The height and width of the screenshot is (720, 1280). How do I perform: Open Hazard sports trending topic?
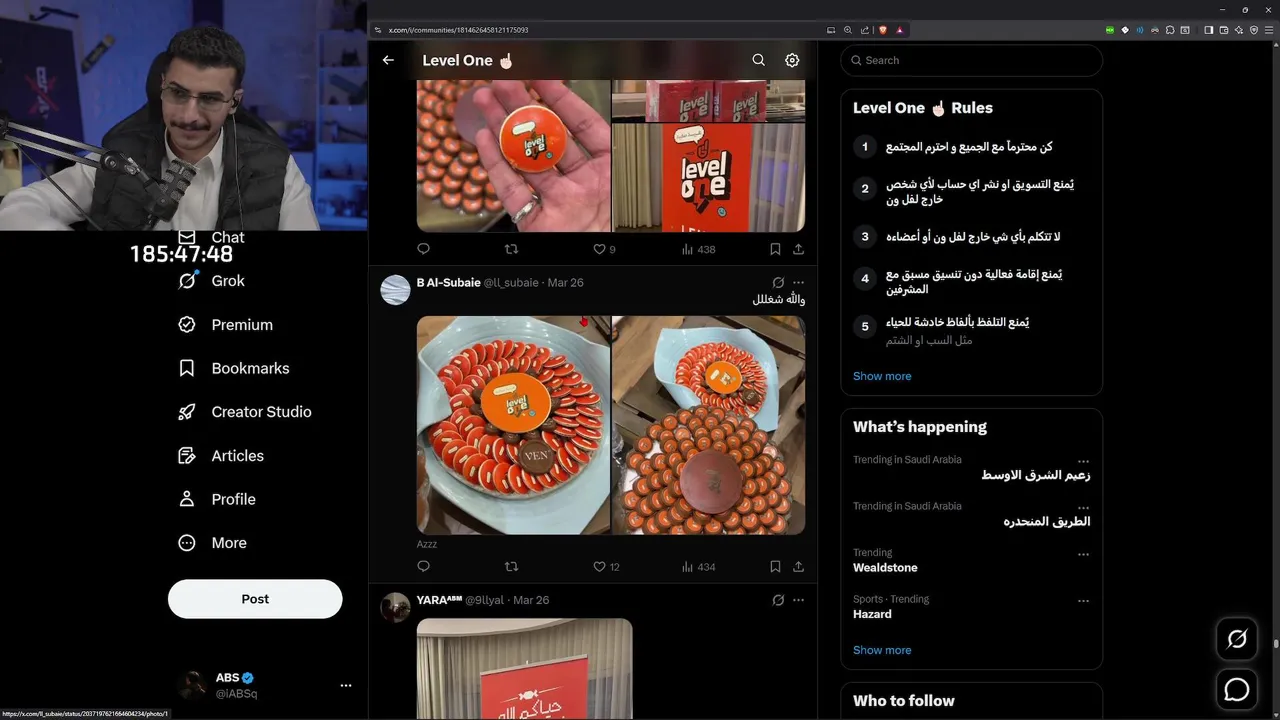[x=872, y=614]
